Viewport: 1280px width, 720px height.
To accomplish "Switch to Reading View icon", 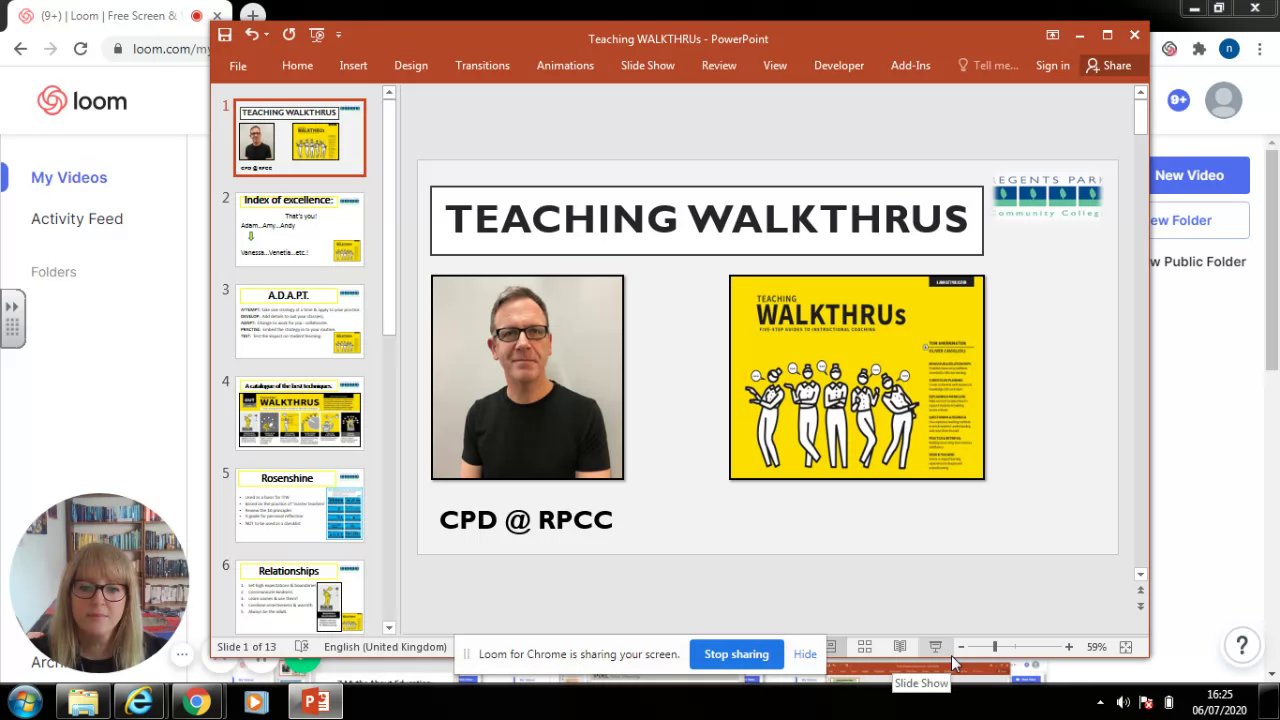I will pos(900,647).
